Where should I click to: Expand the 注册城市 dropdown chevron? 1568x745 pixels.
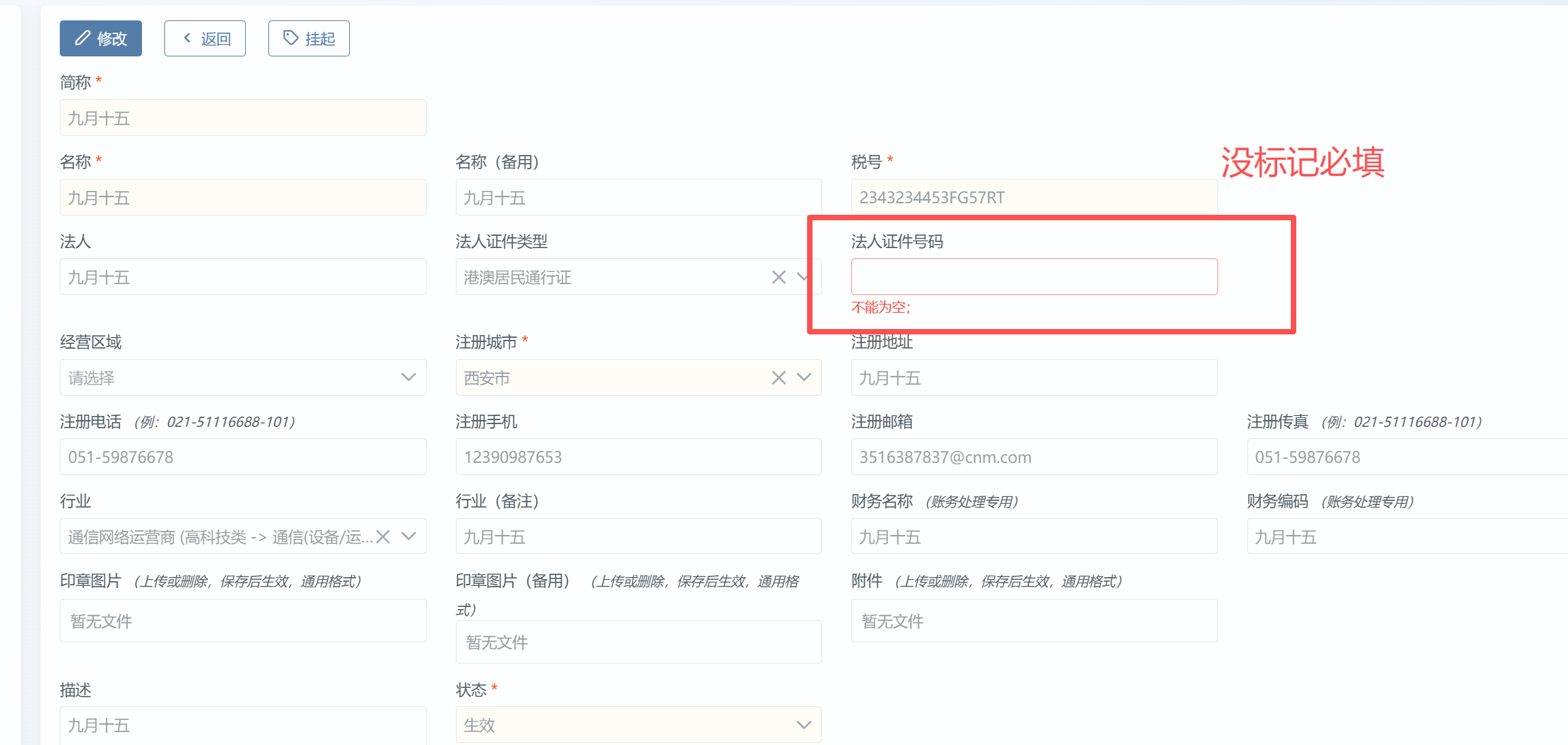(x=804, y=377)
